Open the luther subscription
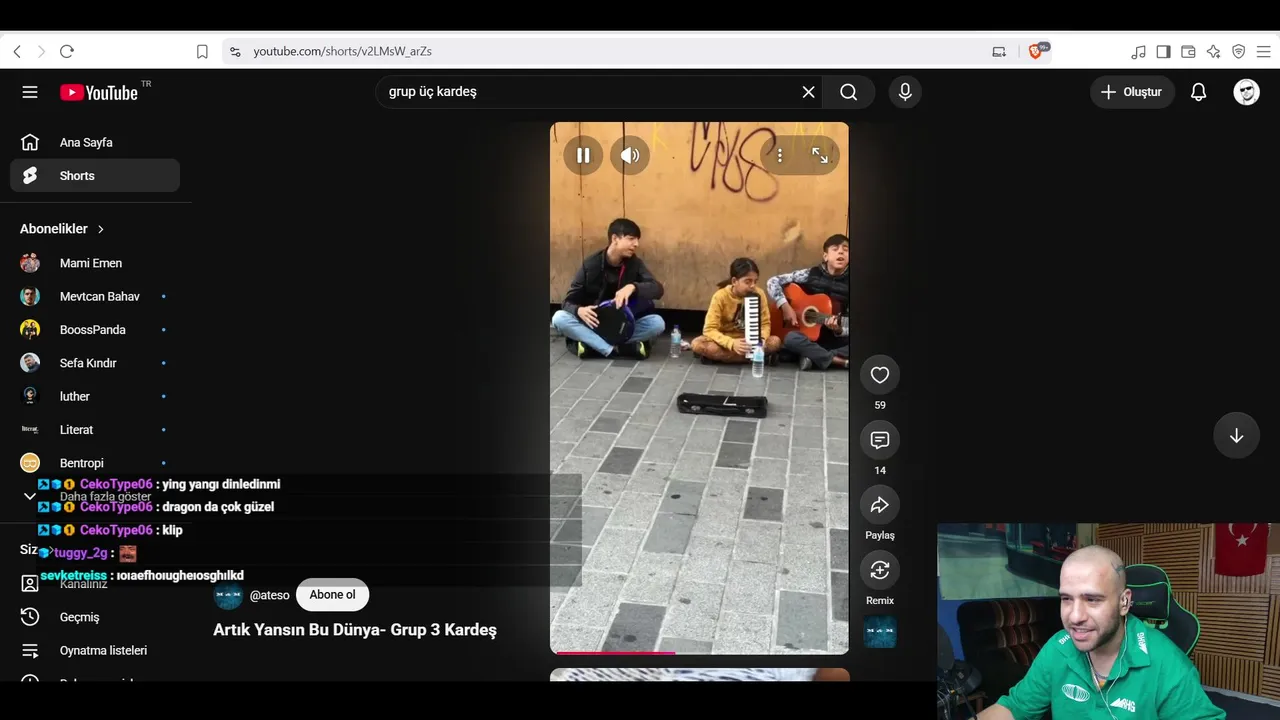 pos(95,396)
